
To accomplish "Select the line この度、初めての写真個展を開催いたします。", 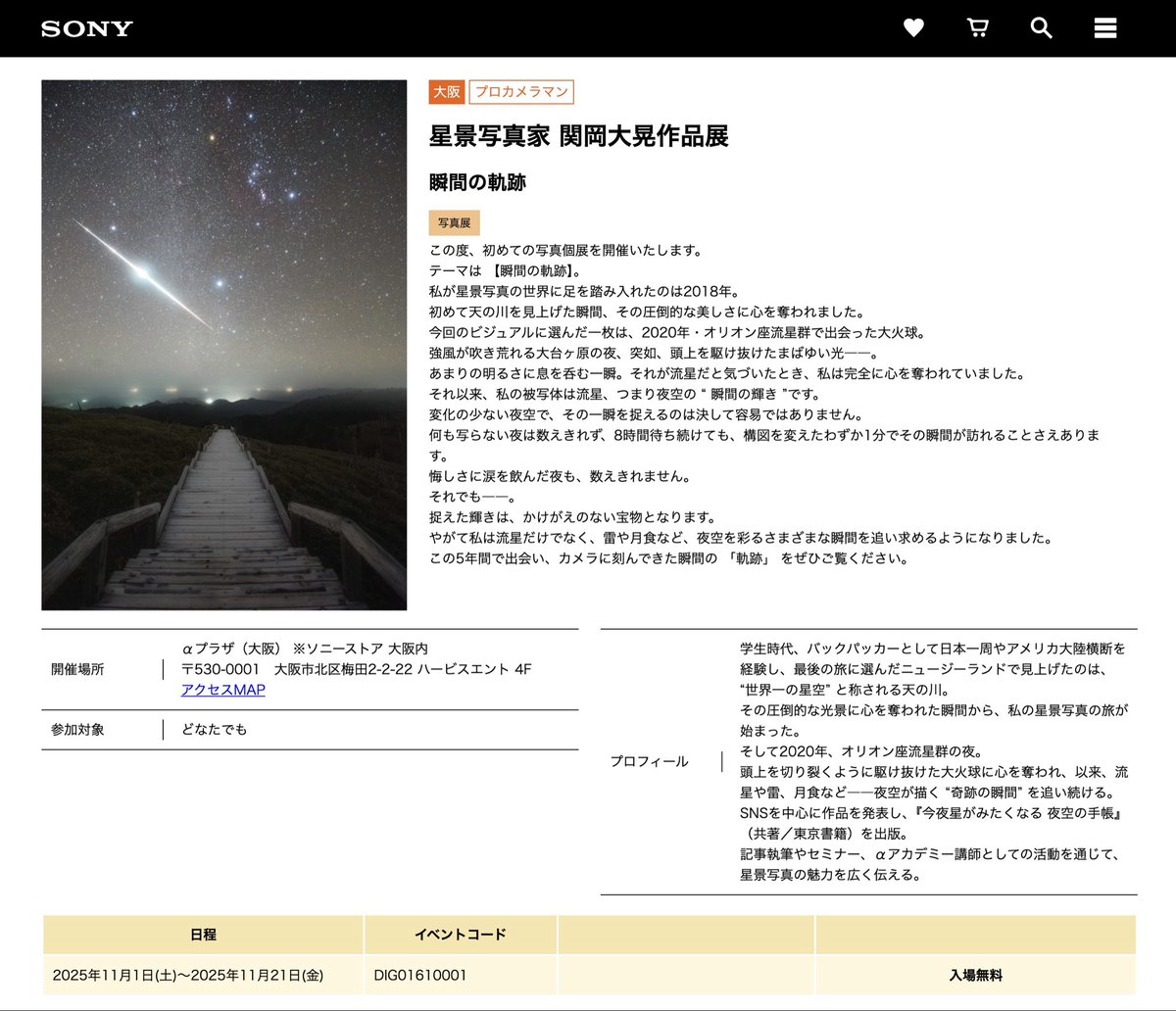I will click(566, 250).
